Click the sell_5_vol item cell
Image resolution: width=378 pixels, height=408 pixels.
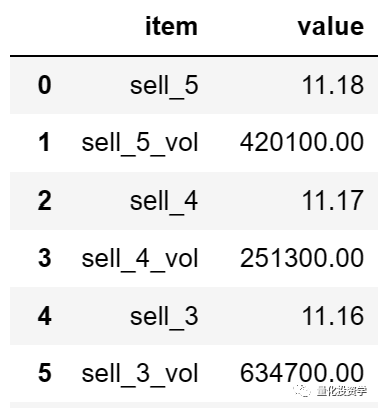[140, 143]
